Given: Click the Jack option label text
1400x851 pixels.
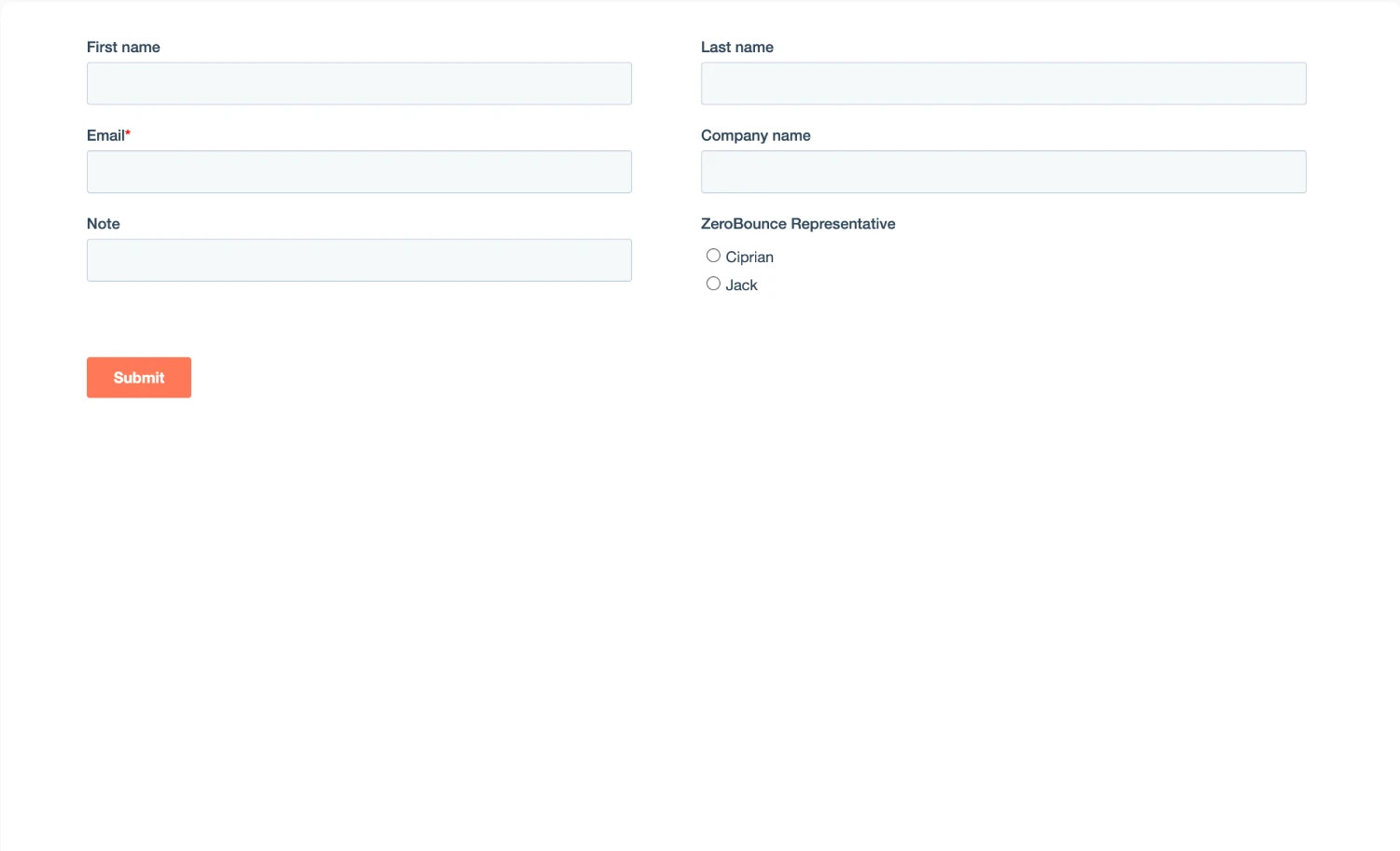Looking at the screenshot, I should tap(742, 285).
